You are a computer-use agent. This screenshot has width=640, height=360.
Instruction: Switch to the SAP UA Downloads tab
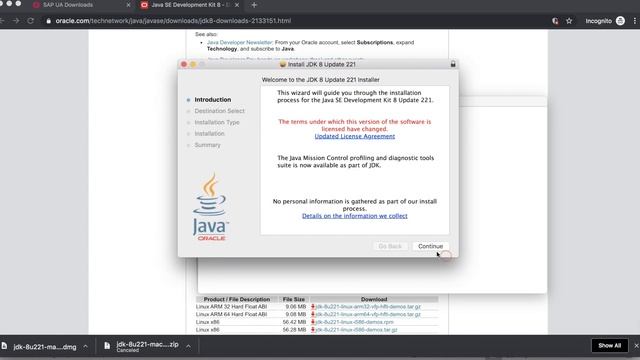[67, 5]
